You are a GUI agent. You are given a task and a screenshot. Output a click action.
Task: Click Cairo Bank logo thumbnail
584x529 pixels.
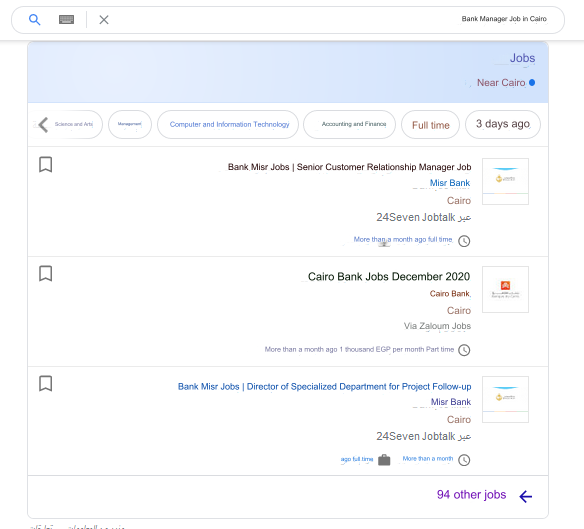505,289
